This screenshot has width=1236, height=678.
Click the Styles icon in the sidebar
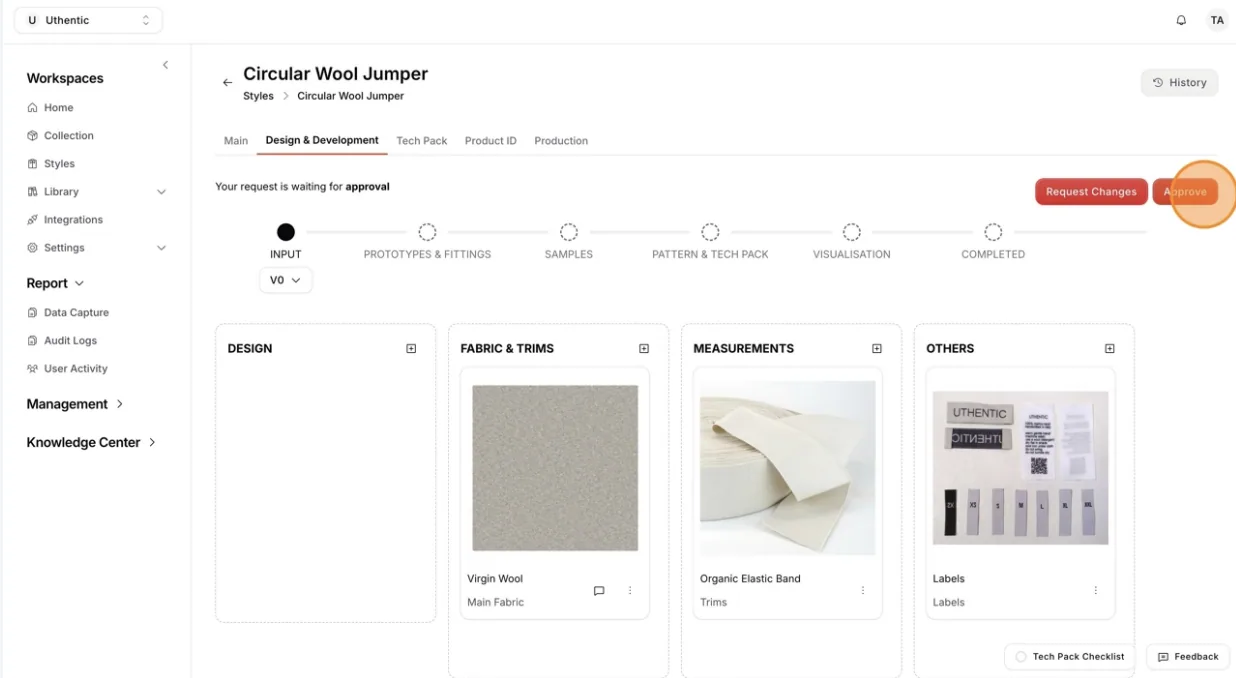tap(33, 164)
